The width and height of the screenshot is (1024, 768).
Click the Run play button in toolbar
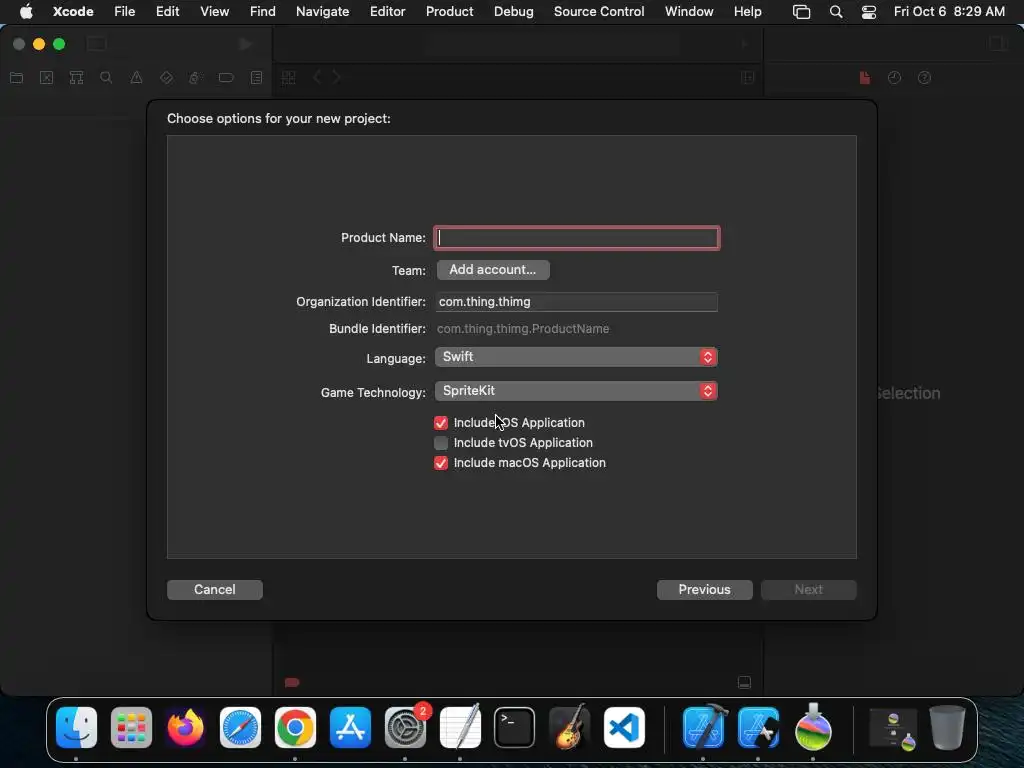(246, 44)
